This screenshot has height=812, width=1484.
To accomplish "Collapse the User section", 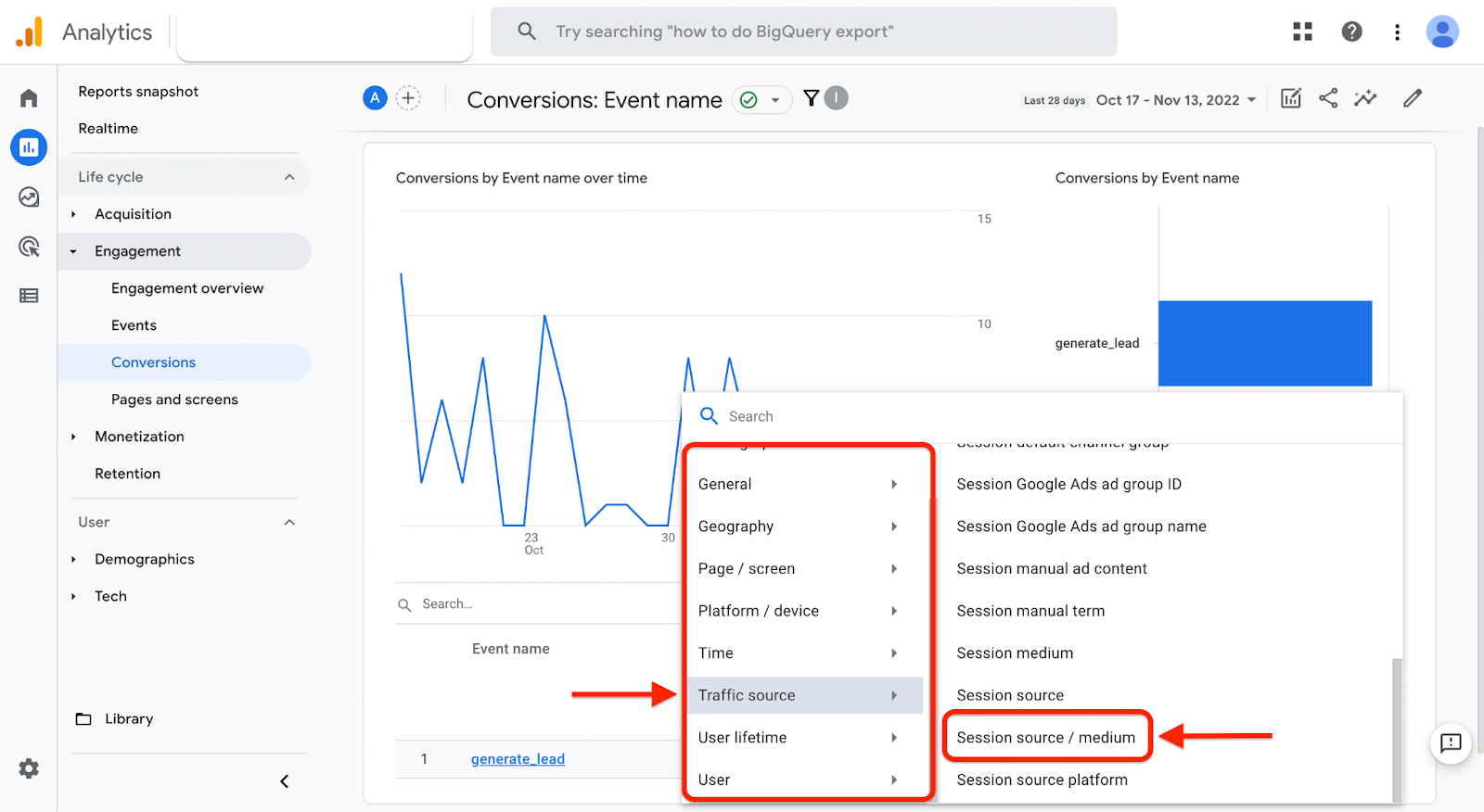I will point(289,522).
